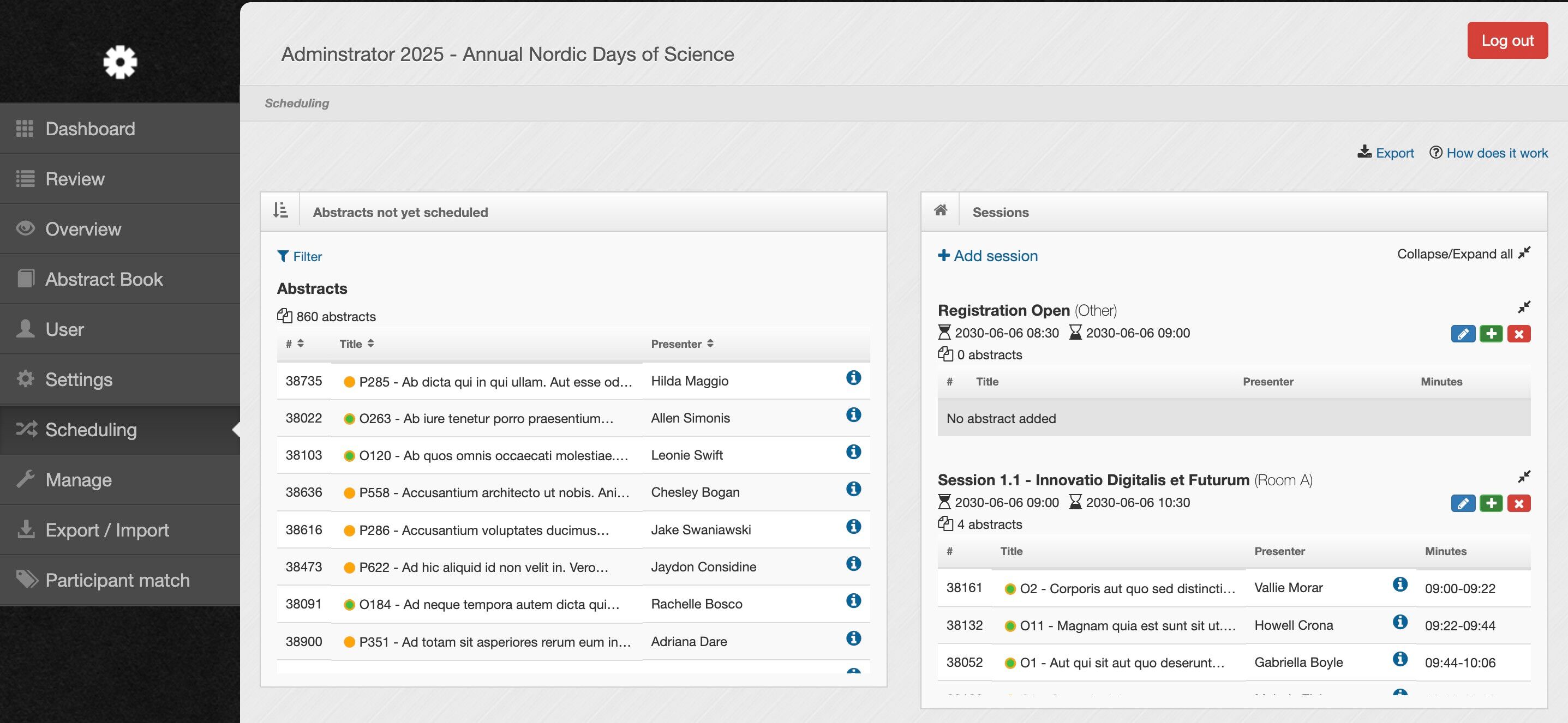Sort abstracts by number column
This screenshot has width=1568, height=723.
click(295, 344)
